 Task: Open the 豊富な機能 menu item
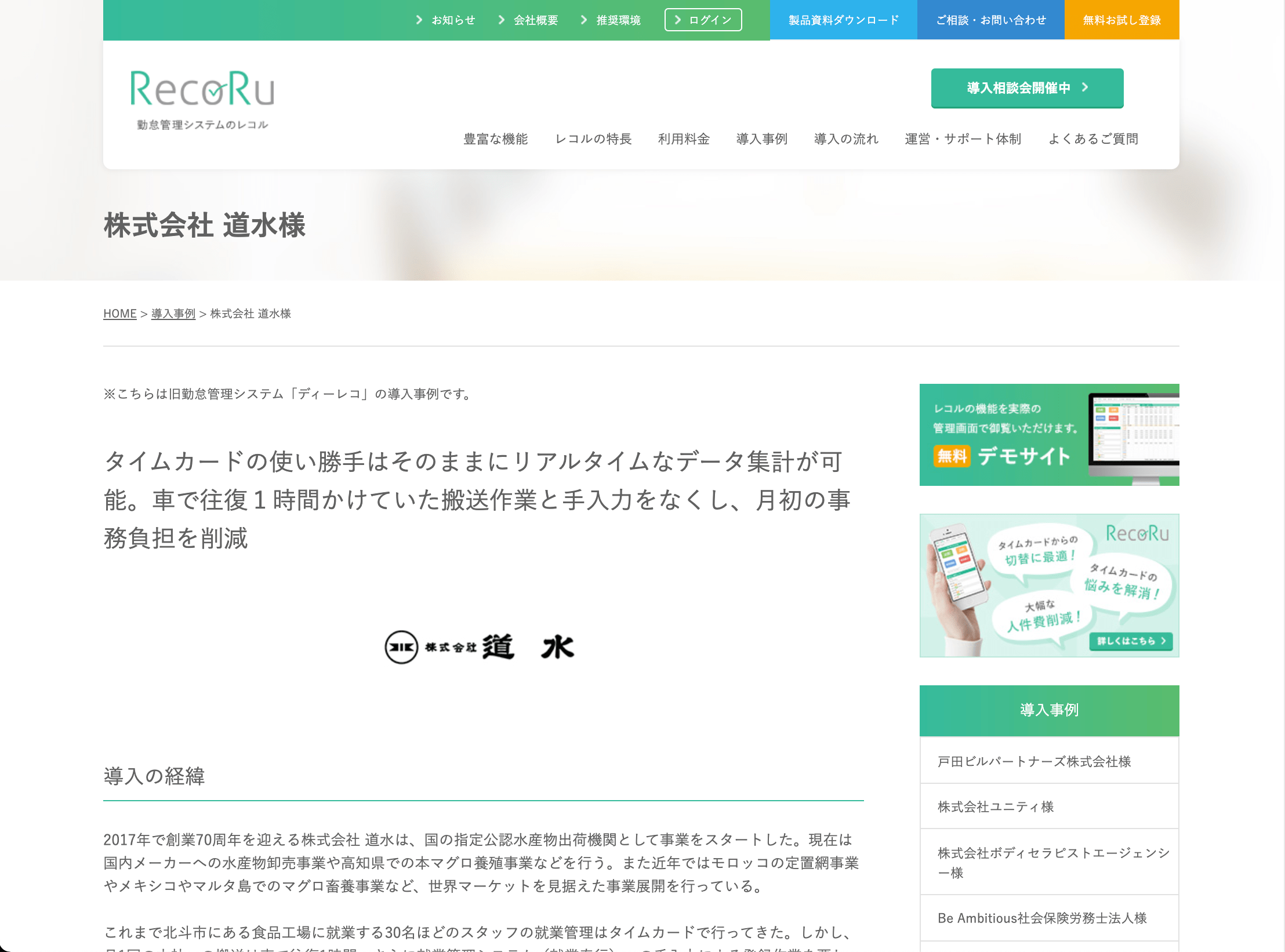click(x=496, y=139)
